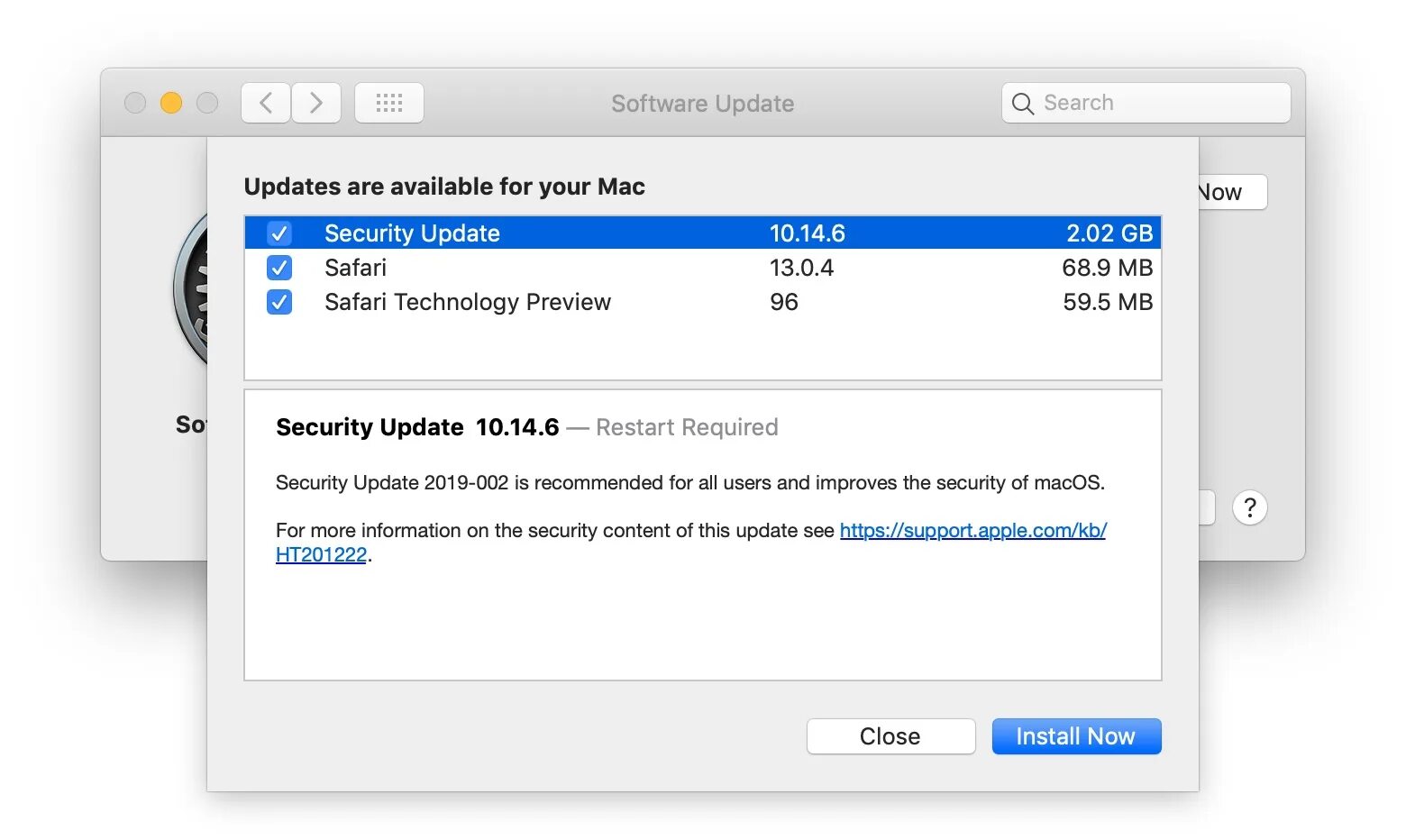This screenshot has width=1406, height=840.
Task: Go forward with the right chevron button
Action: [316, 103]
